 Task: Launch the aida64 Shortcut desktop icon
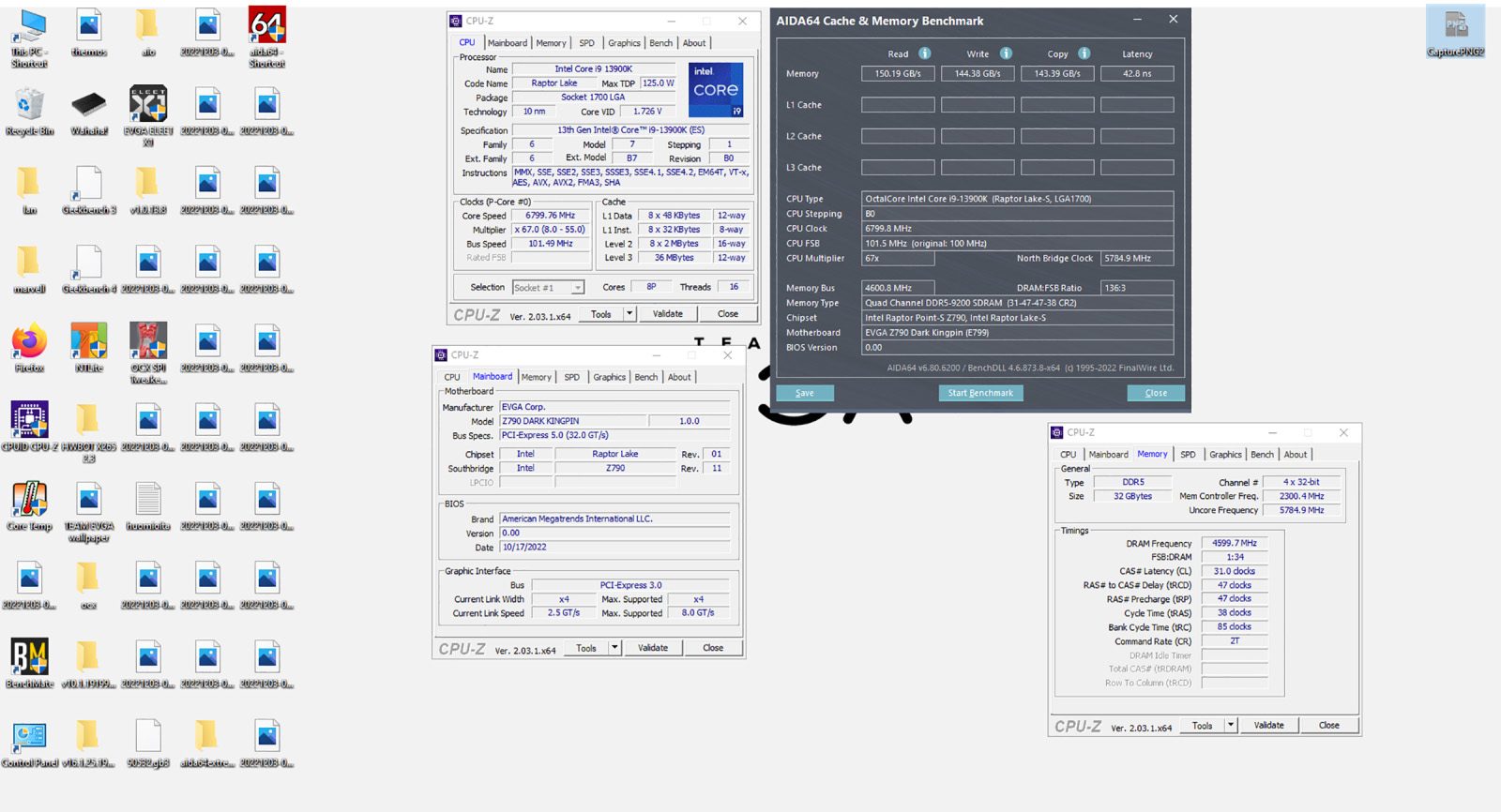(267, 38)
